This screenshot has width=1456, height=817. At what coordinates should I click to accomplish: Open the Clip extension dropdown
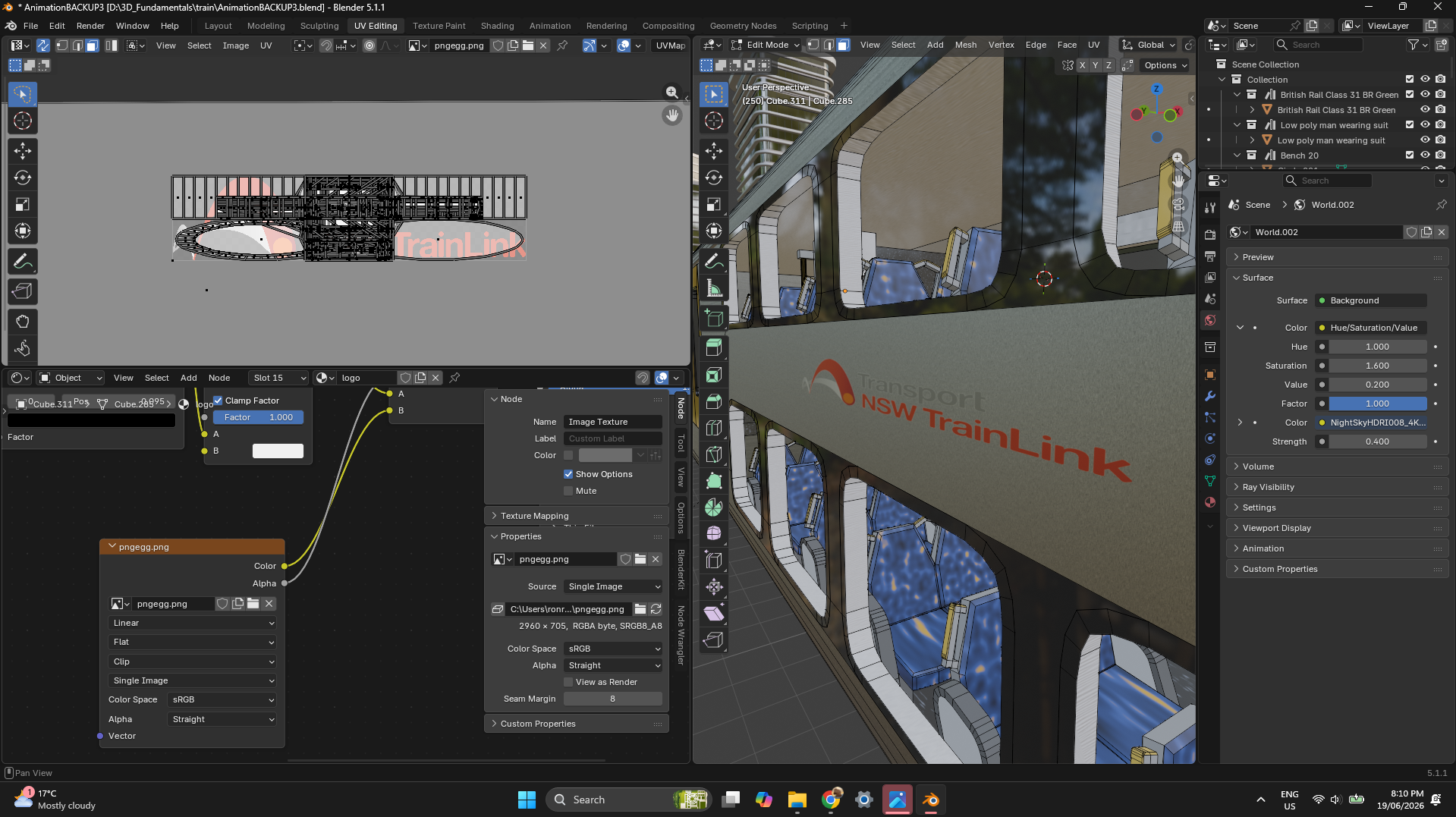[193, 661]
